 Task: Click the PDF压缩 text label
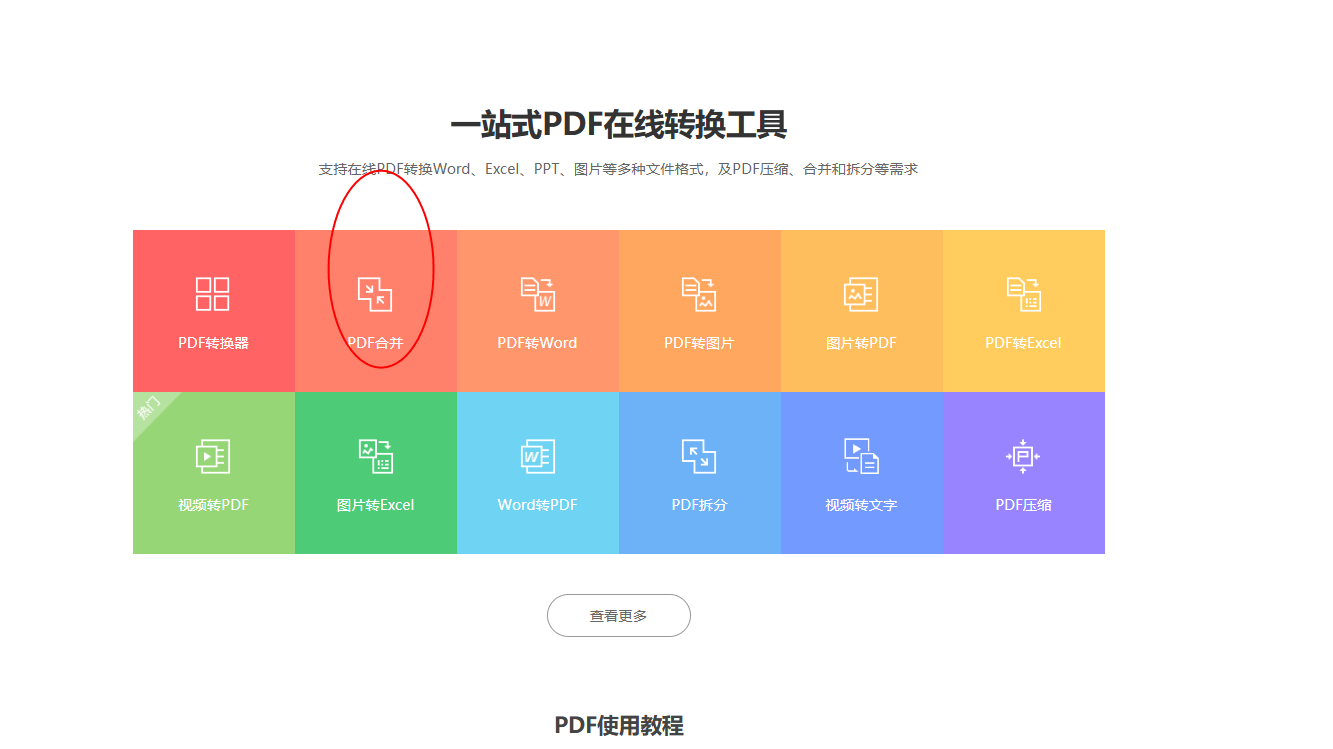click(x=1023, y=505)
